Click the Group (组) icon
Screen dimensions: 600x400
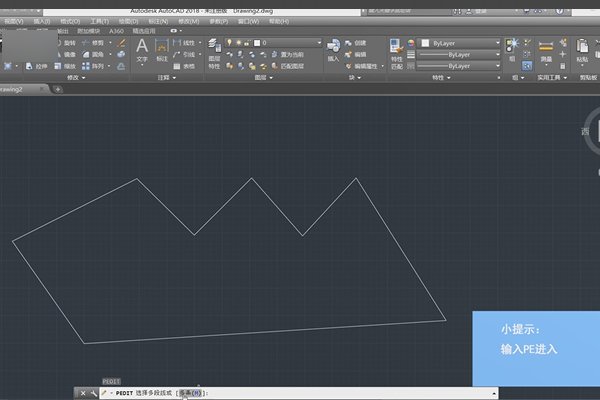[513, 51]
